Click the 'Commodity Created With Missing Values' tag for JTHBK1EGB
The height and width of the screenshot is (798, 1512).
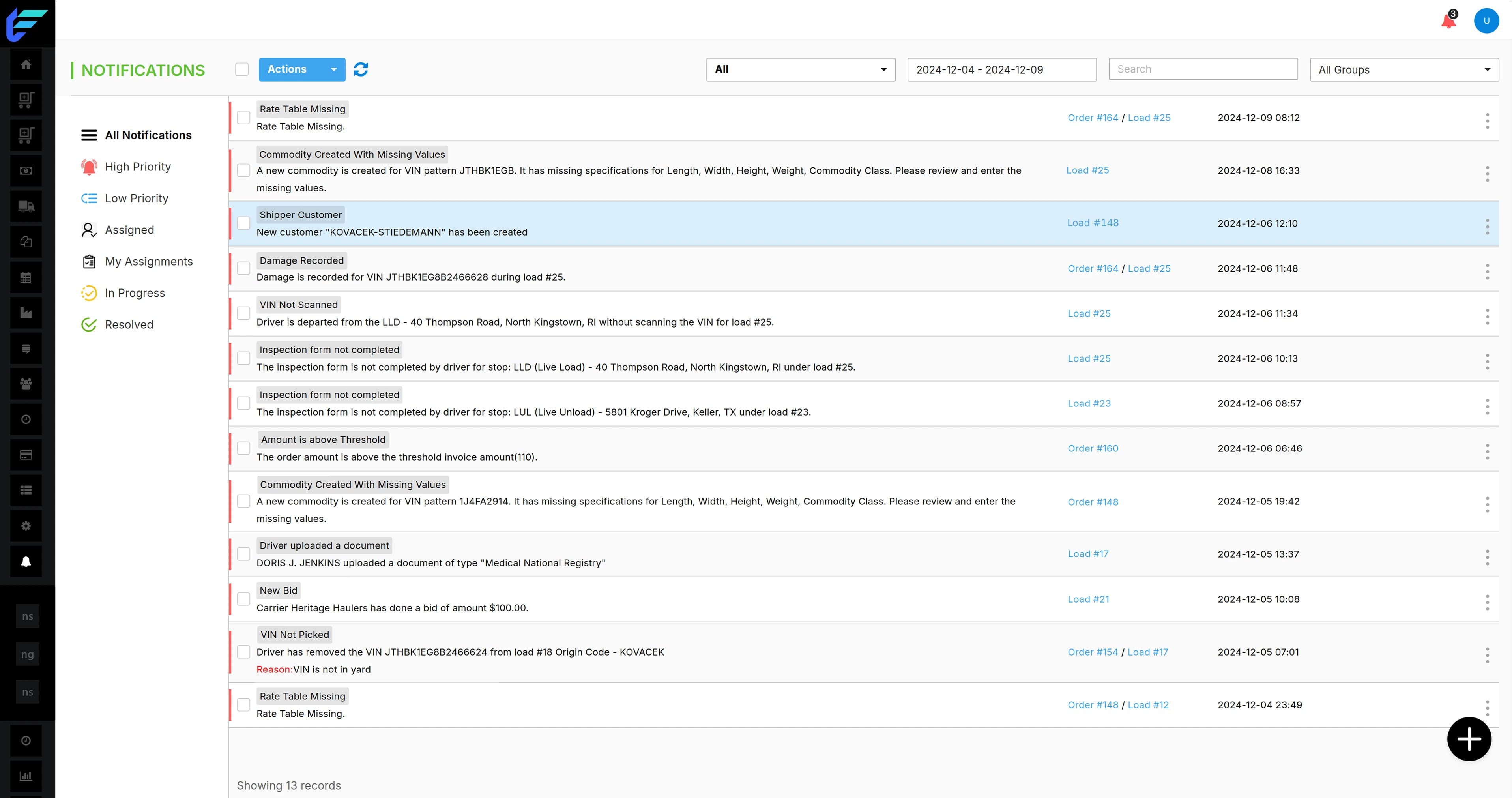pos(352,154)
